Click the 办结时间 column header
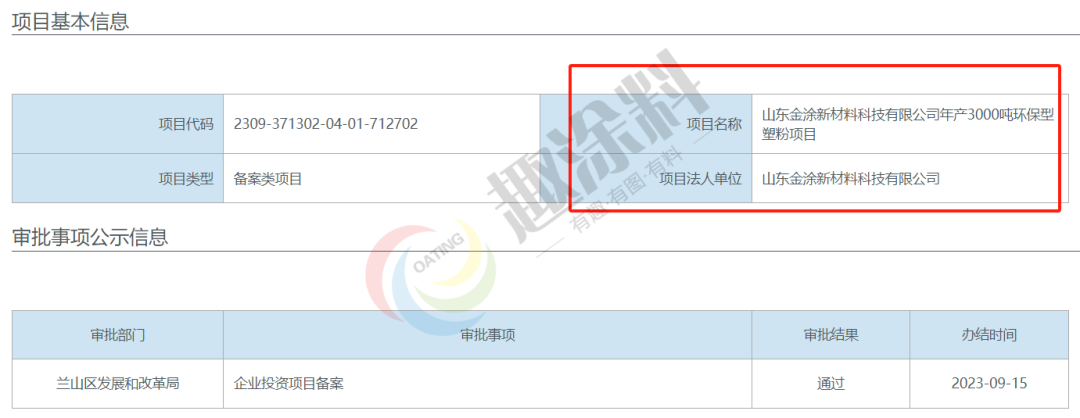The width and height of the screenshot is (1080, 418). 989,335
